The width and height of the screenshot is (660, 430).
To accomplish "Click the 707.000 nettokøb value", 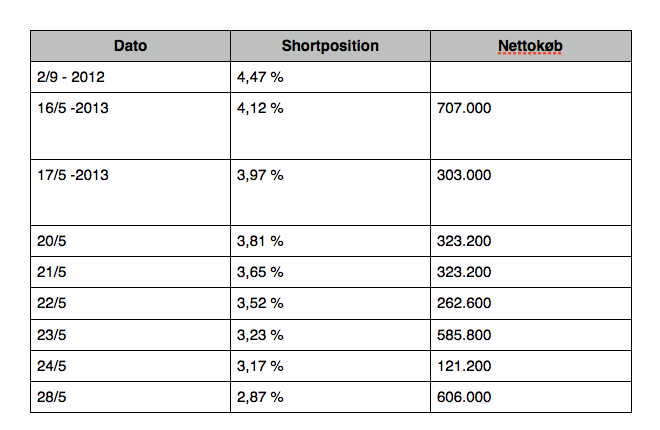I will click(464, 108).
